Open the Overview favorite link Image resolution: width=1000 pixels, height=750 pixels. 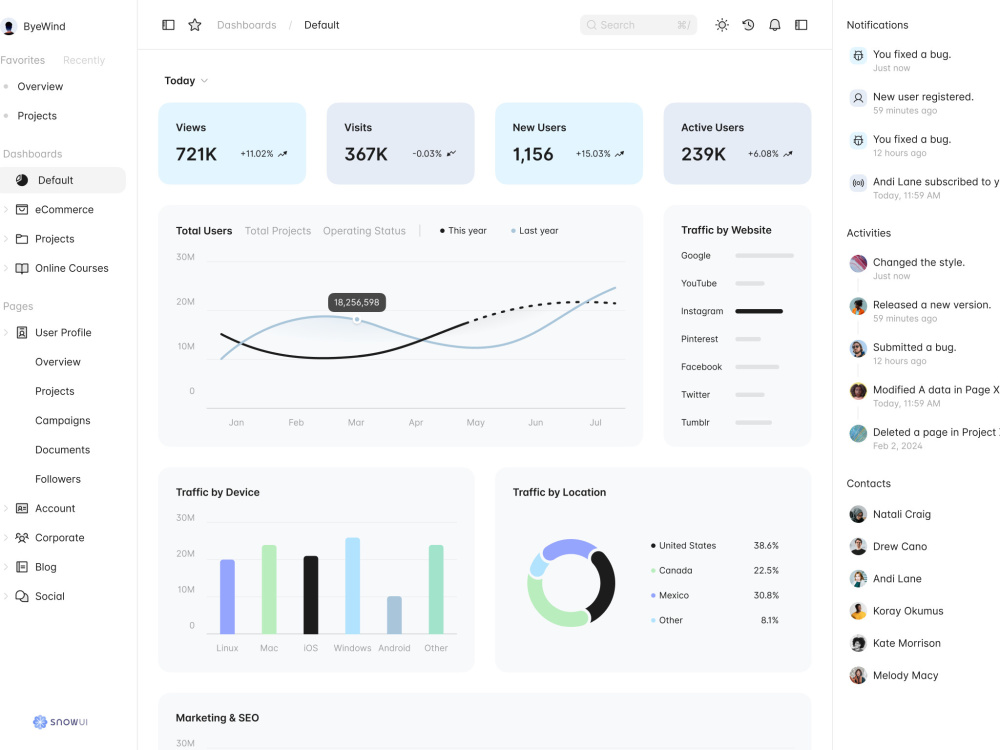pyautogui.click(x=40, y=86)
